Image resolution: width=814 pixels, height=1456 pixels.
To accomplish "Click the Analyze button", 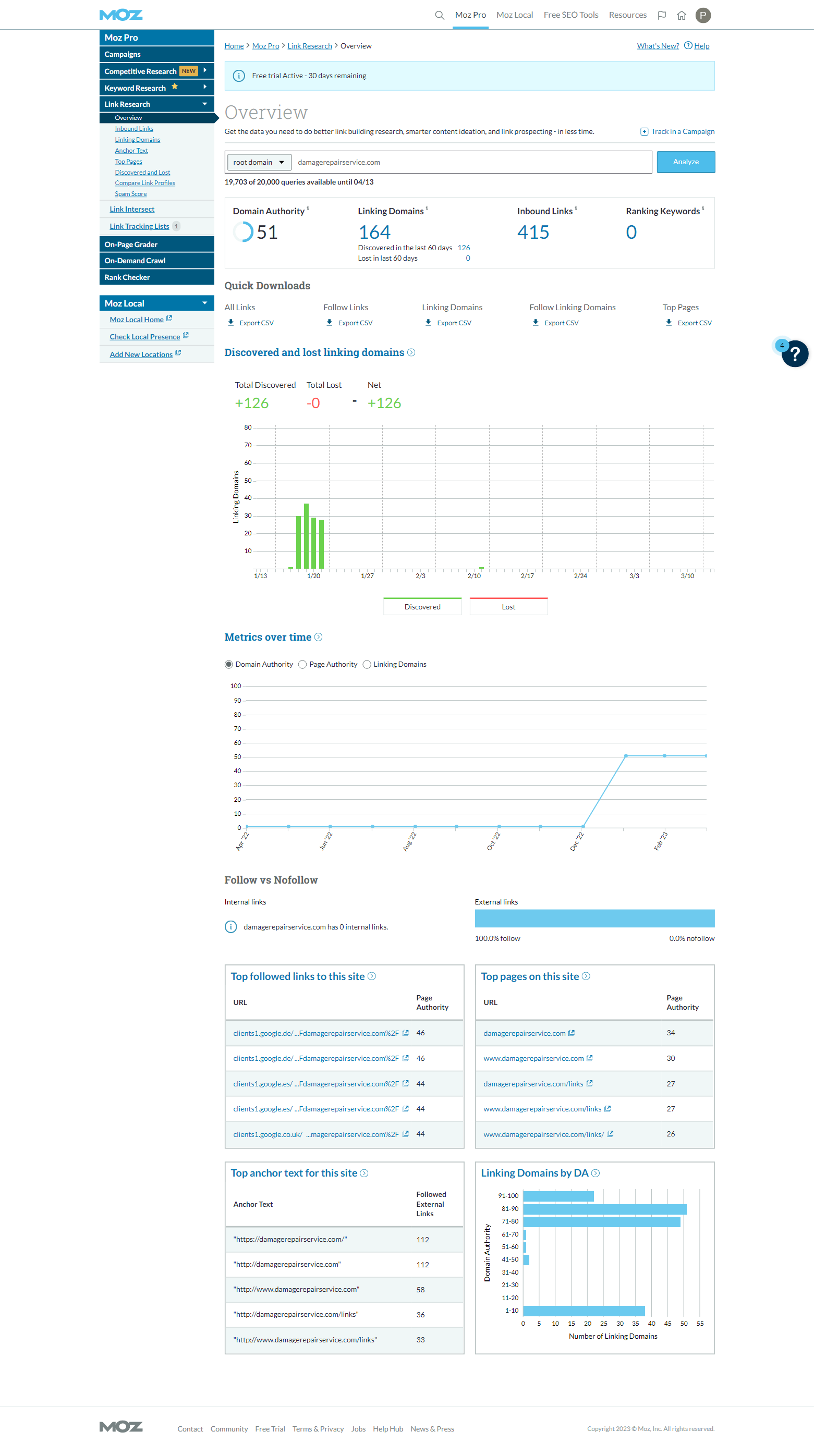I will 686,162.
